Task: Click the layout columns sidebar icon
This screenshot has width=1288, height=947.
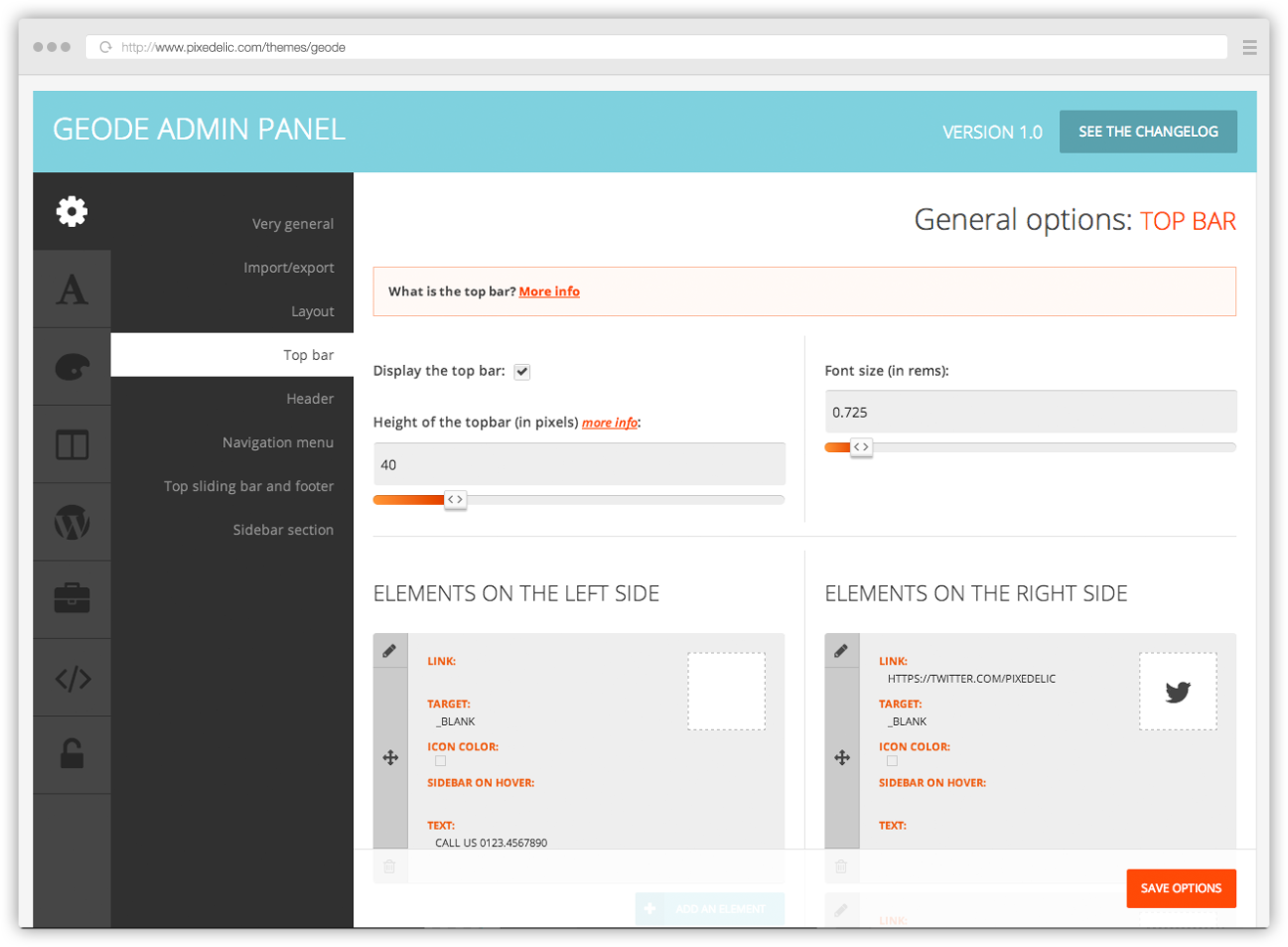Action: (71, 445)
